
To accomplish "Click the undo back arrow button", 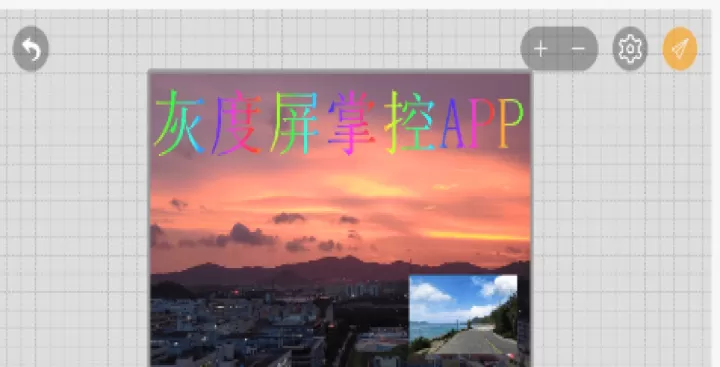I will coord(30,49).
